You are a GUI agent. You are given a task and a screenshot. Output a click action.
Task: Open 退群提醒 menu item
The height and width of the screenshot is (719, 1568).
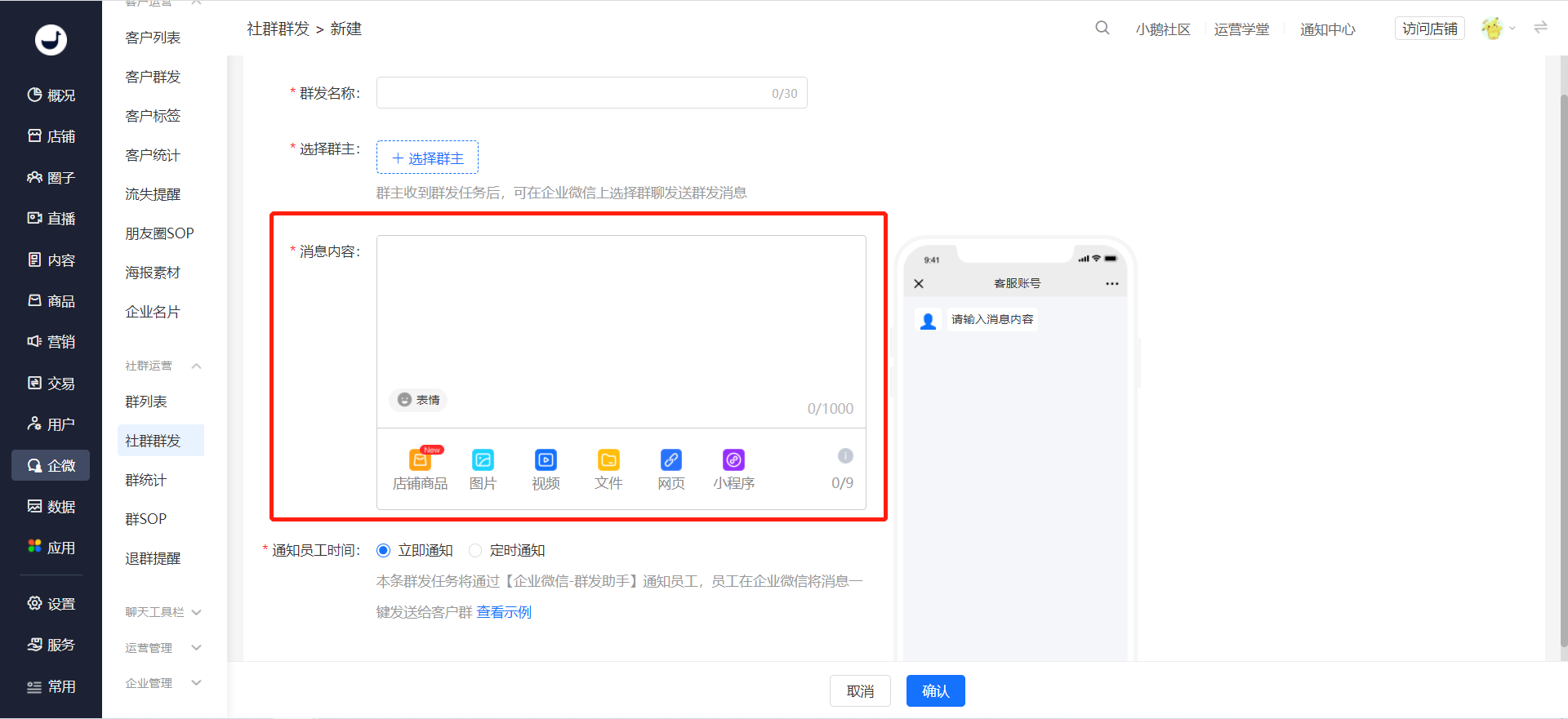coord(153,558)
